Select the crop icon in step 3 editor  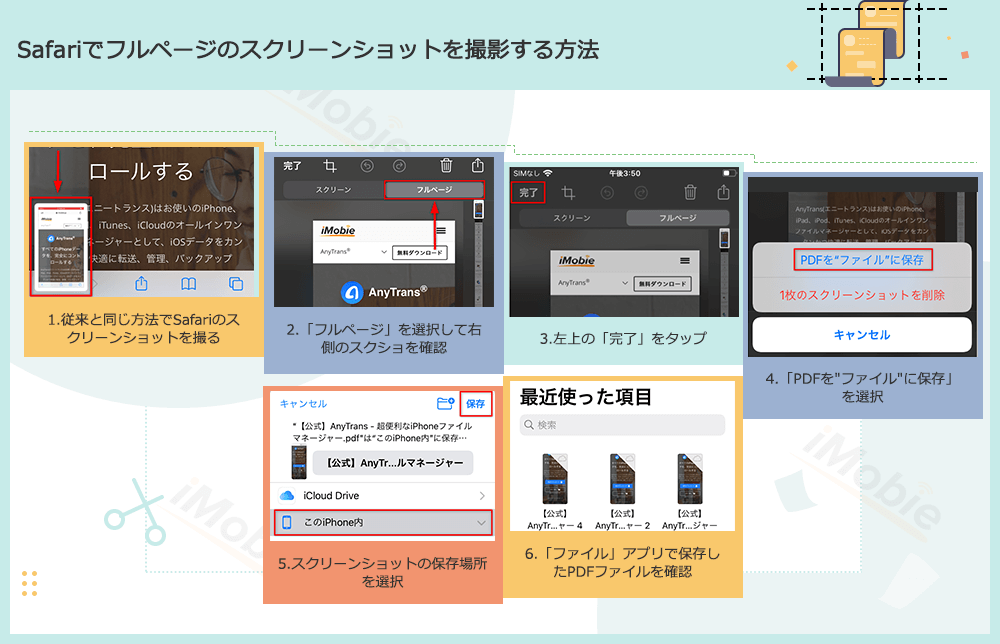pos(568,193)
